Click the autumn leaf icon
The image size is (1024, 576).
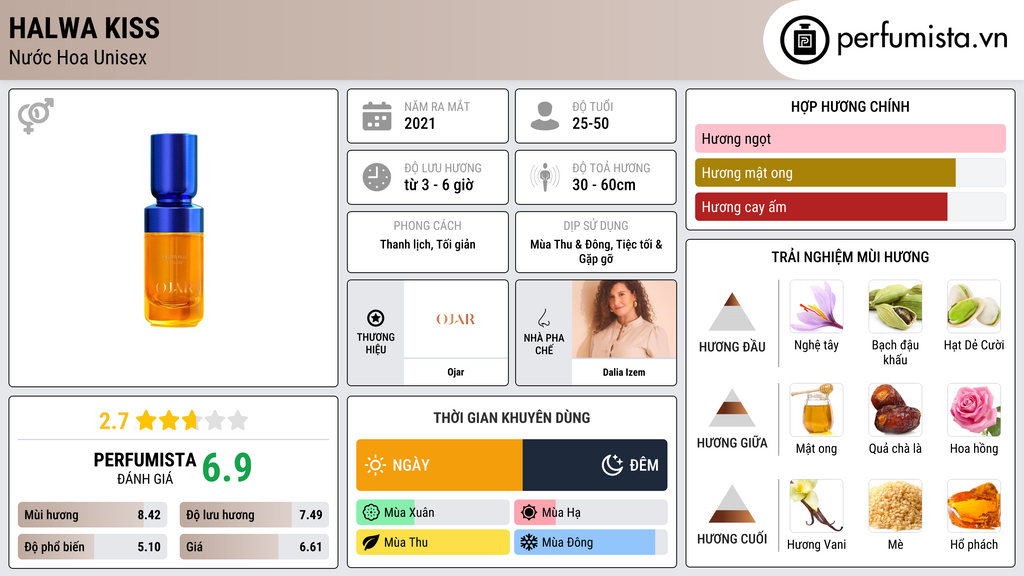click(371, 542)
